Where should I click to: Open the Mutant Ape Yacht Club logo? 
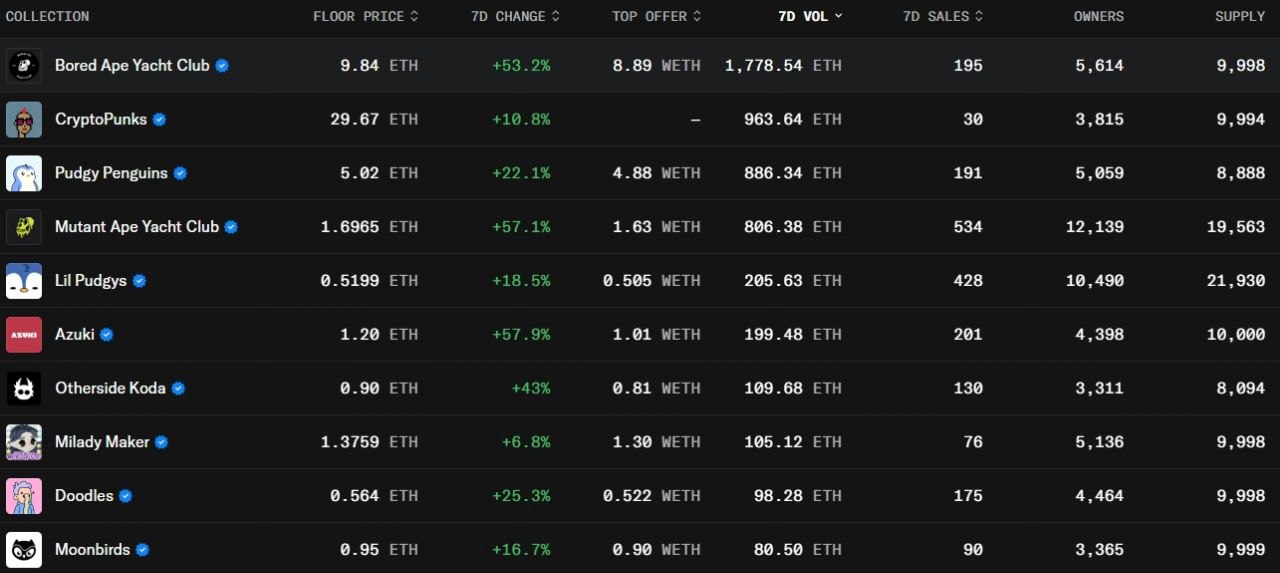(x=24, y=227)
